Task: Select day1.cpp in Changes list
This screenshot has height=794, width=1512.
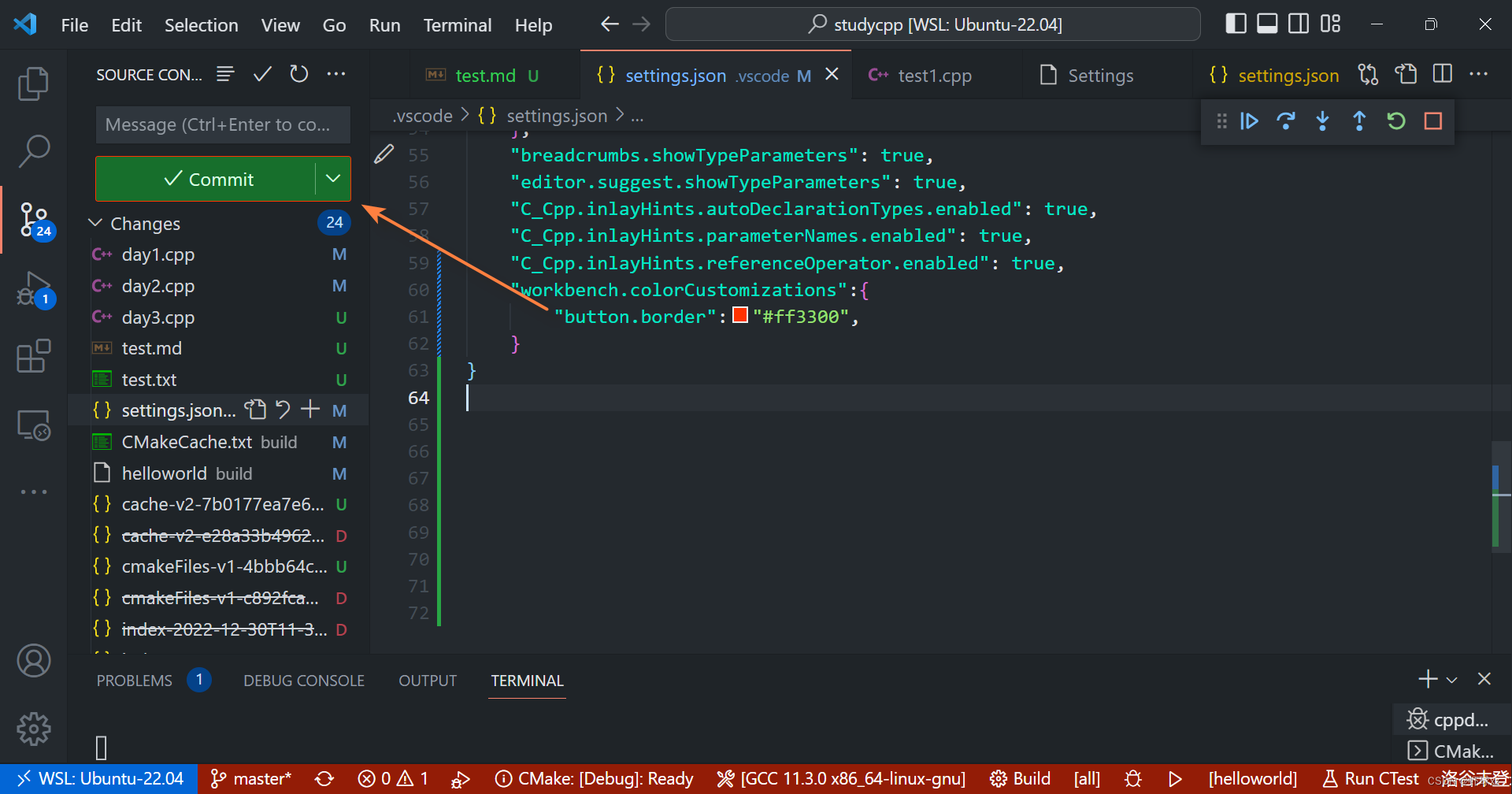Action: [x=218, y=254]
